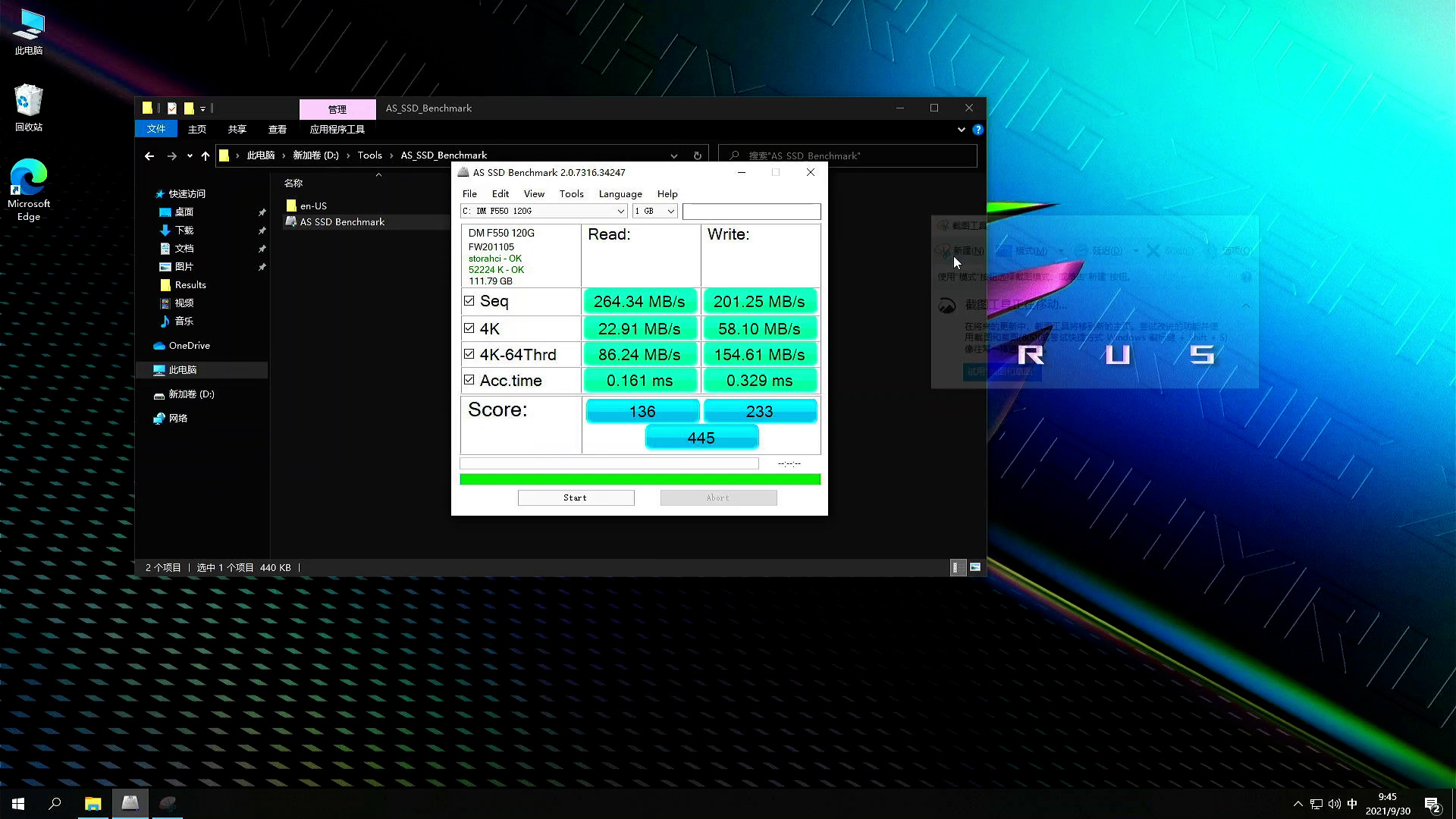Open the Explorer File tab
The width and height of the screenshot is (1456, 819).
pyautogui.click(x=156, y=129)
